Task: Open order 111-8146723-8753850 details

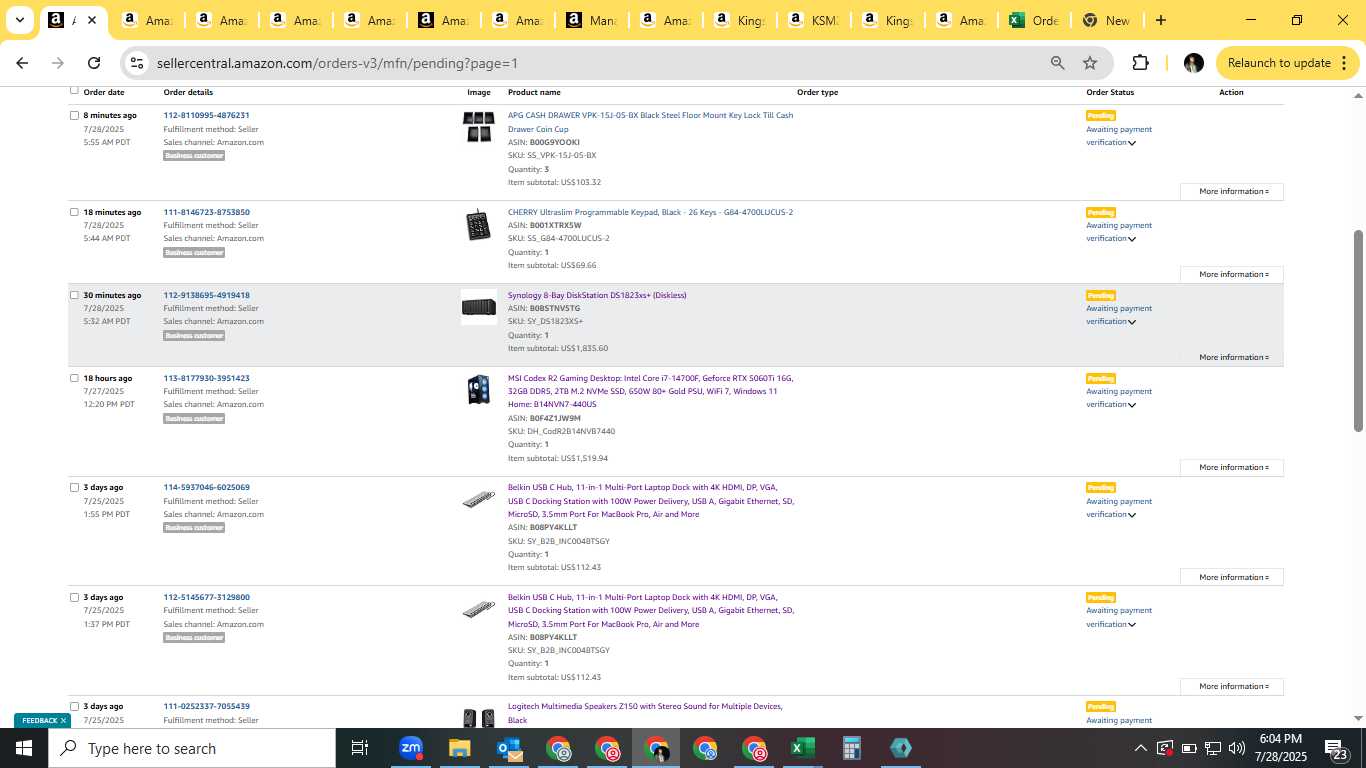Action: [x=206, y=212]
